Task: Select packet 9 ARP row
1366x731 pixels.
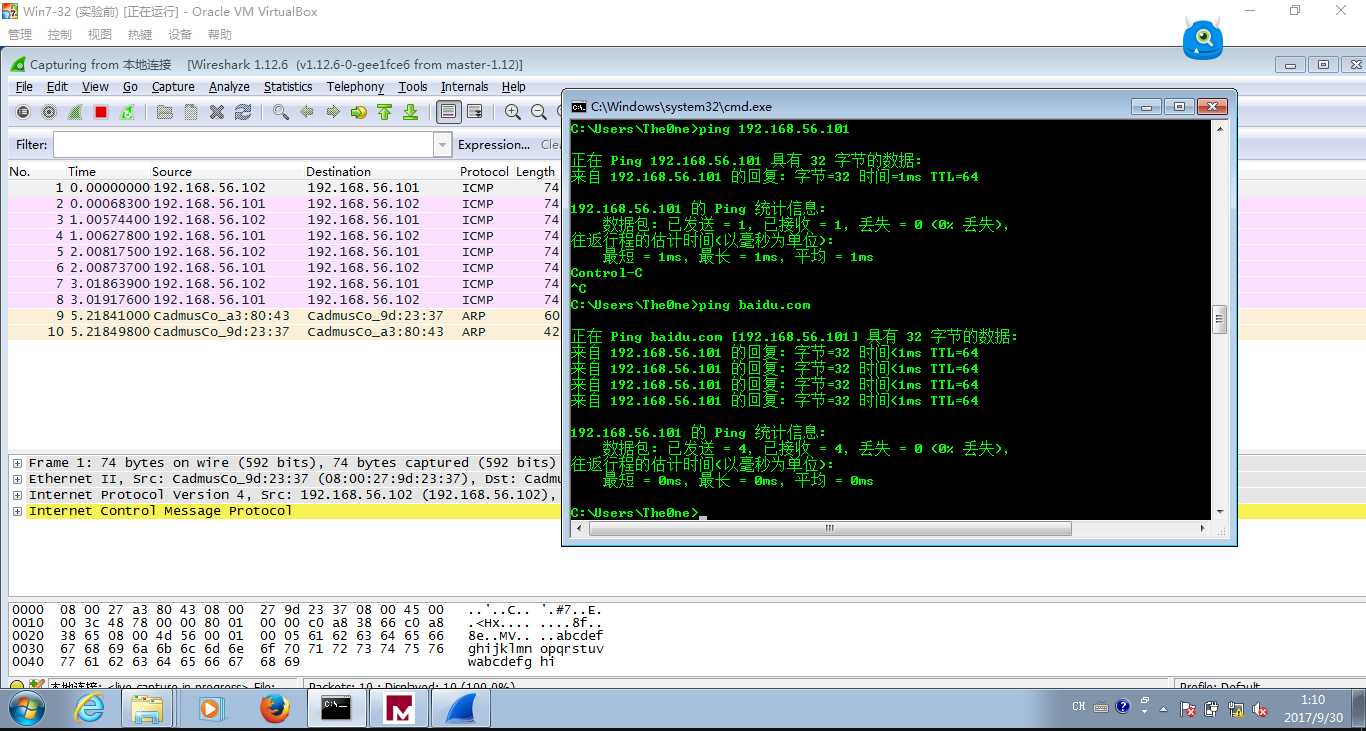Action: pos(285,315)
